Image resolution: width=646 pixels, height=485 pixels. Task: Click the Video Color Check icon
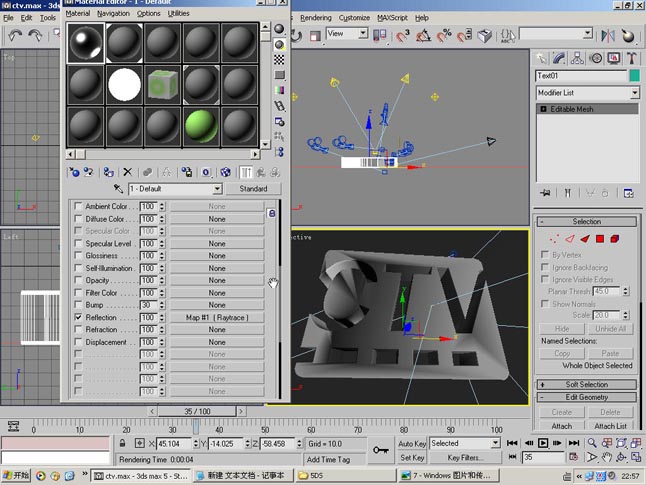[279, 90]
